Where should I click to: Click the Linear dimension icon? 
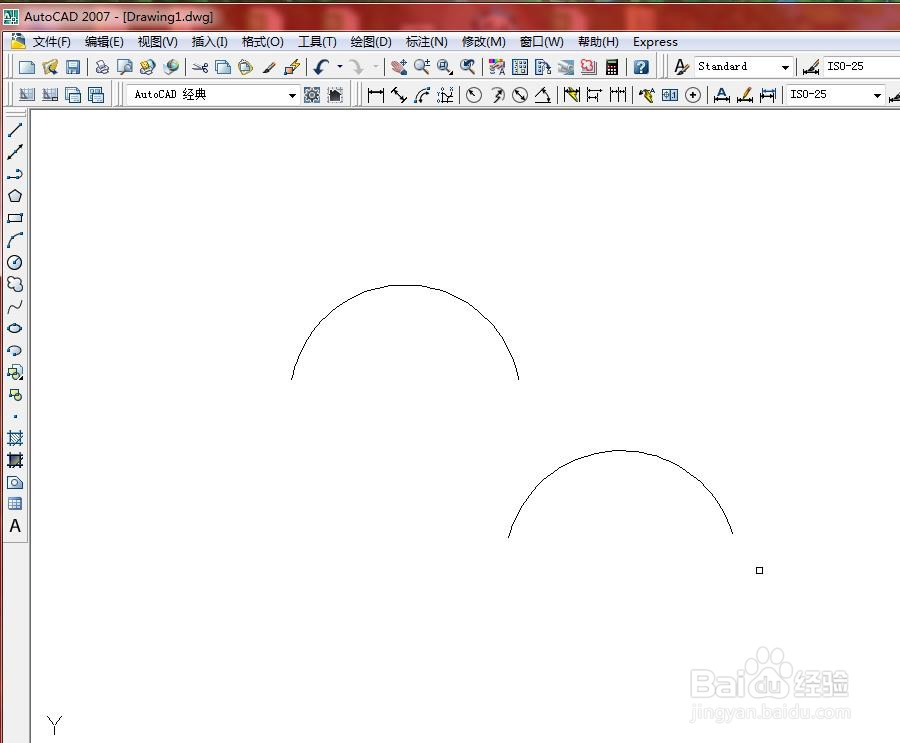pyautogui.click(x=375, y=95)
